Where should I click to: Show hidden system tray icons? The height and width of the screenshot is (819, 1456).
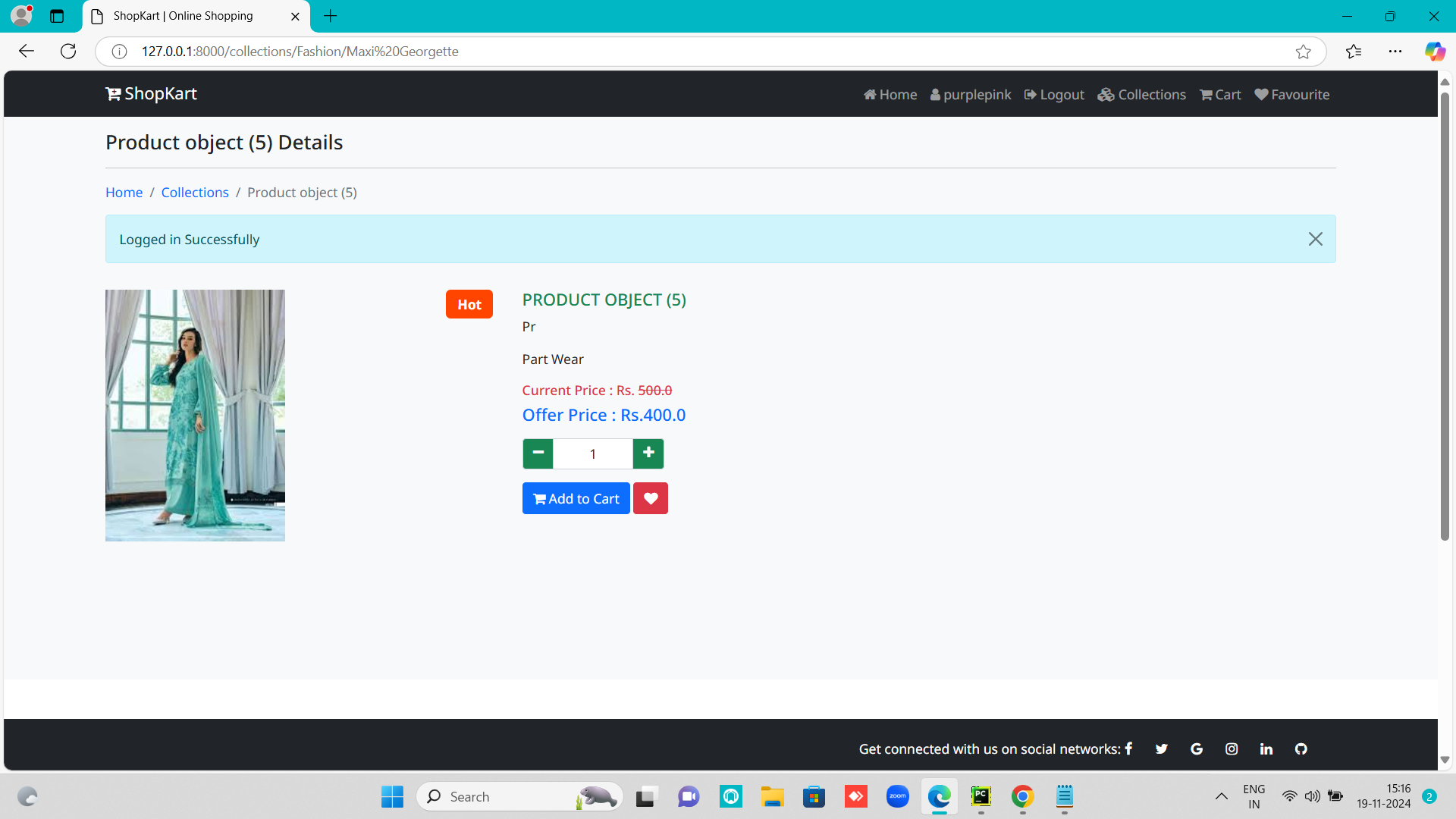[x=1221, y=796]
